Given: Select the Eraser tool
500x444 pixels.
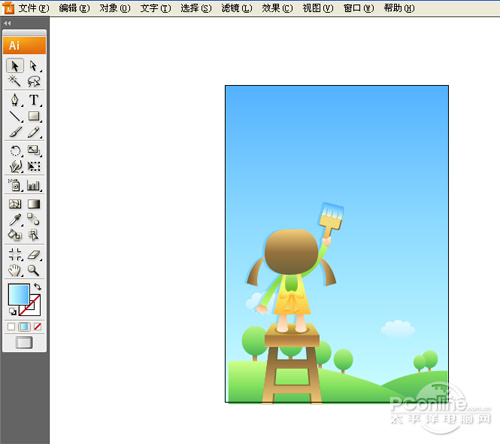Looking at the screenshot, I should 34,254.
